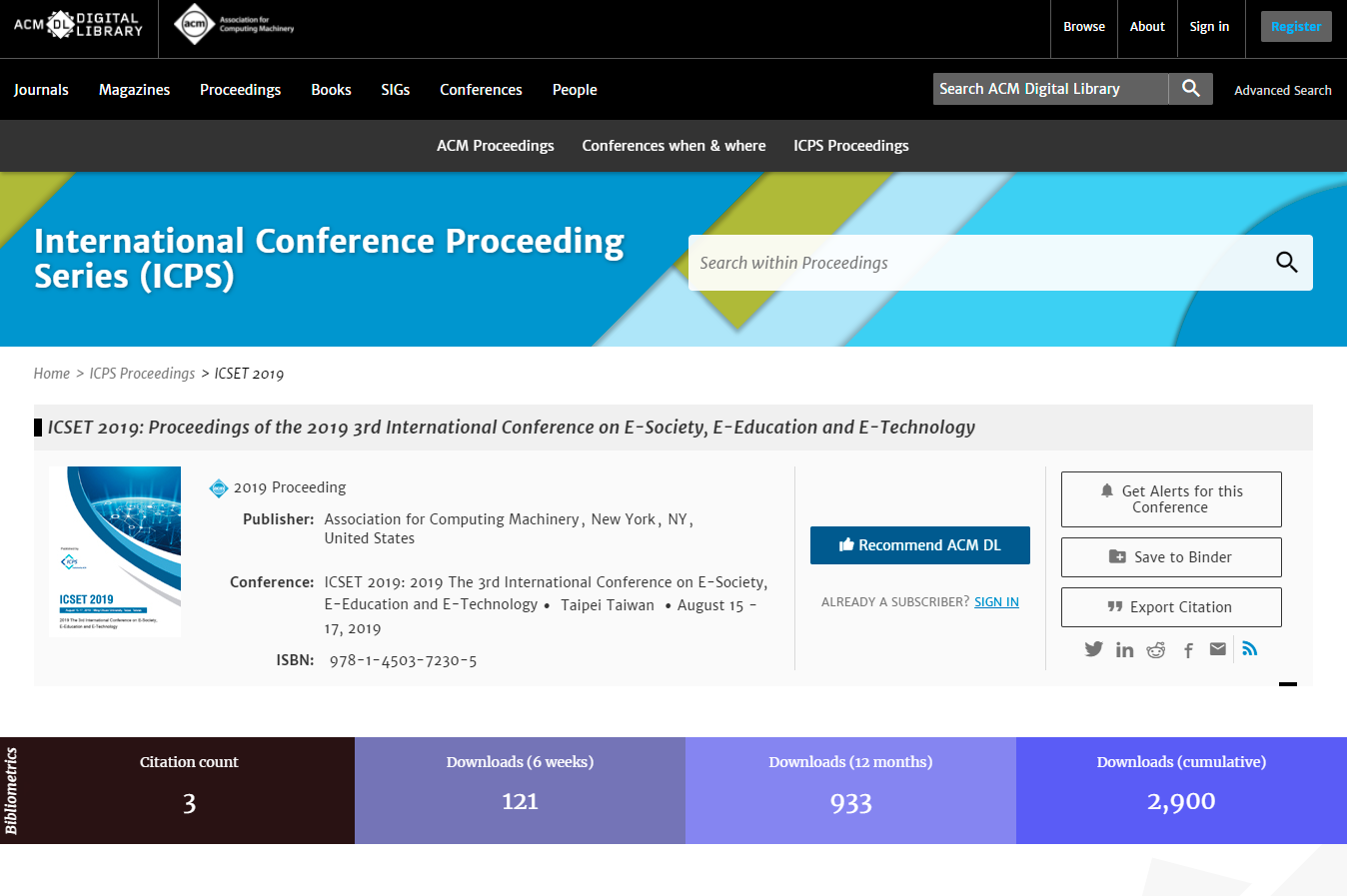The height and width of the screenshot is (896, 1347).
Task: Share on Reddit
Action: [x=1156, y=650]
